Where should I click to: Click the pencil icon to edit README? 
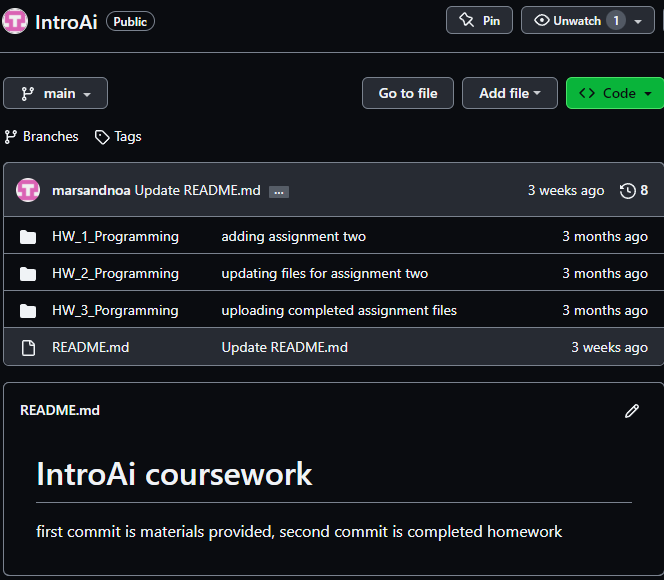(631, 410)
